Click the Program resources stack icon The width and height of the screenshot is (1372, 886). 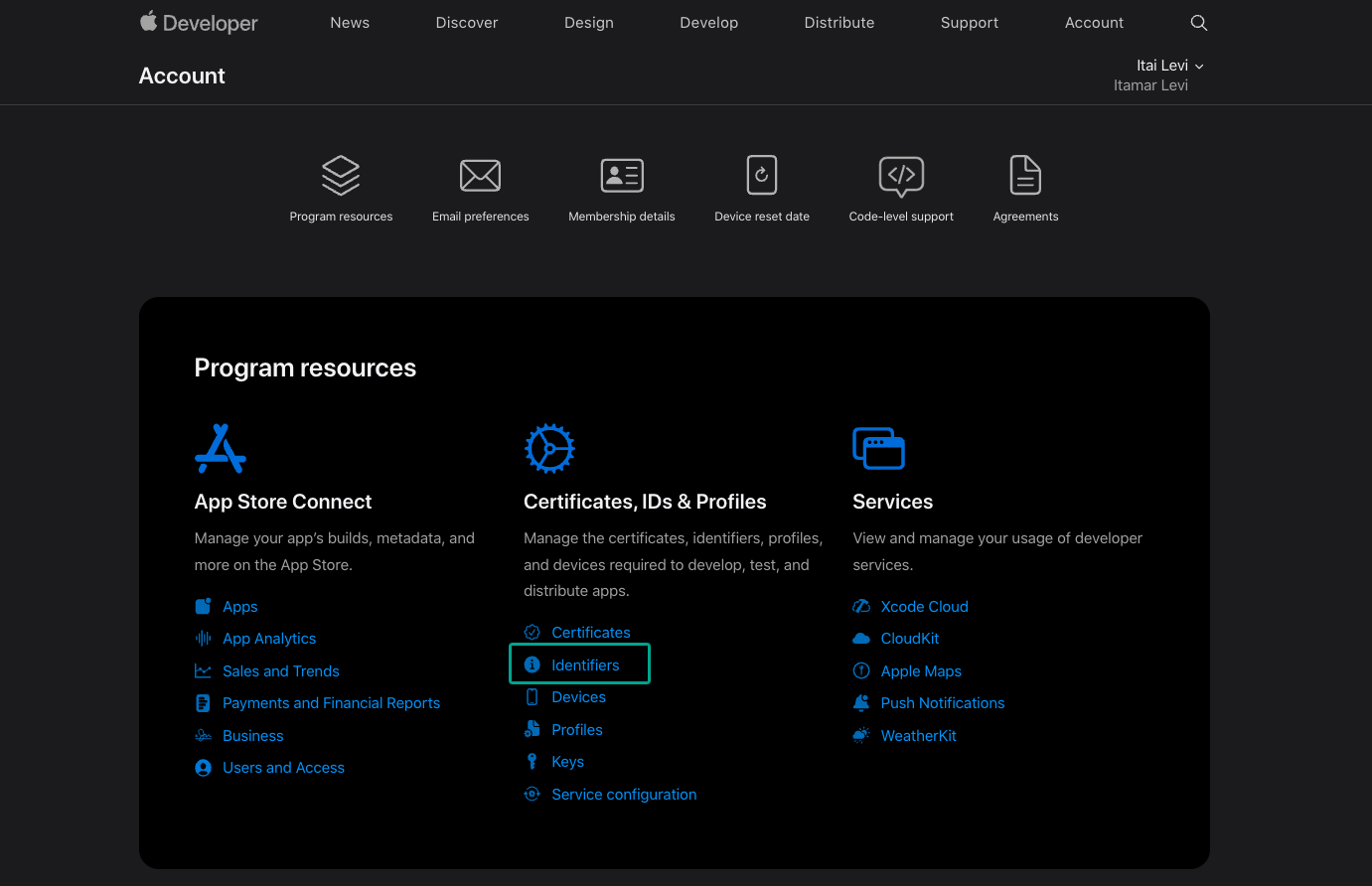[x=341, y=176]
